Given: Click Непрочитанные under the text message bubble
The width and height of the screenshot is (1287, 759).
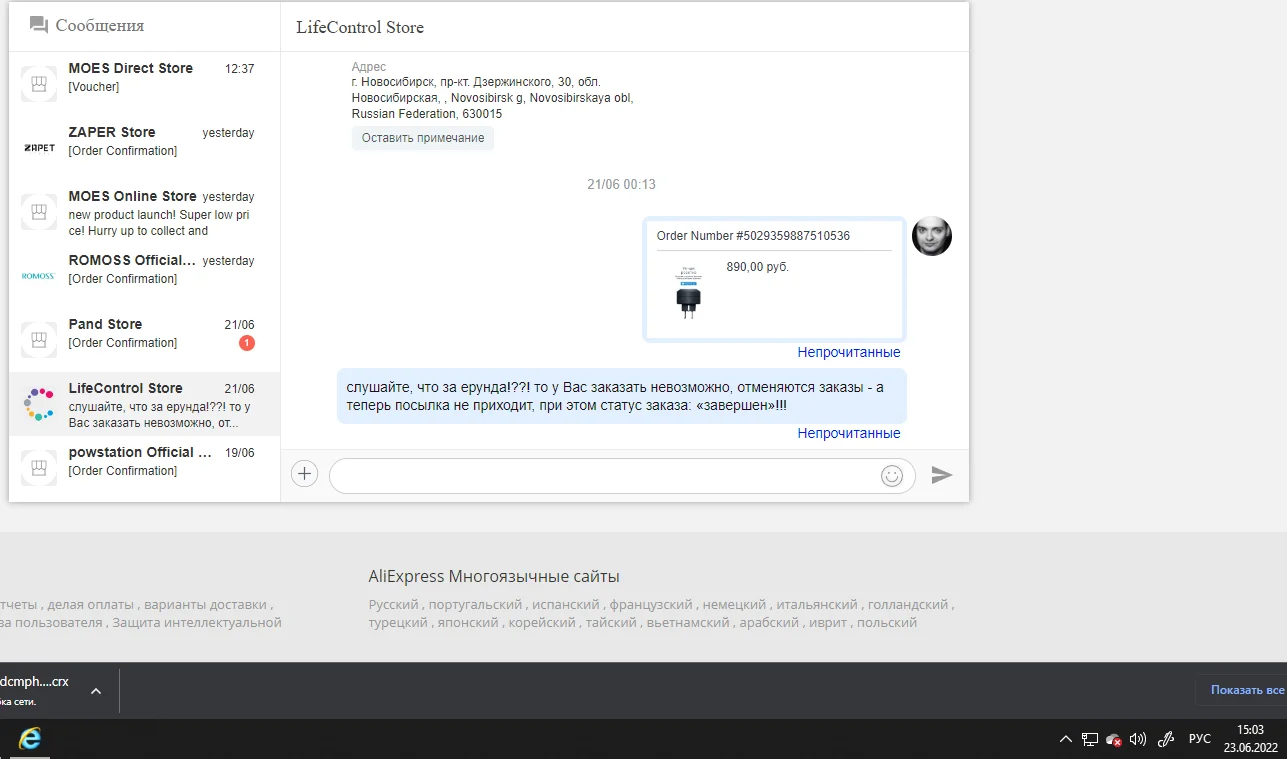Looking at the screenshot, I should 849,433.
